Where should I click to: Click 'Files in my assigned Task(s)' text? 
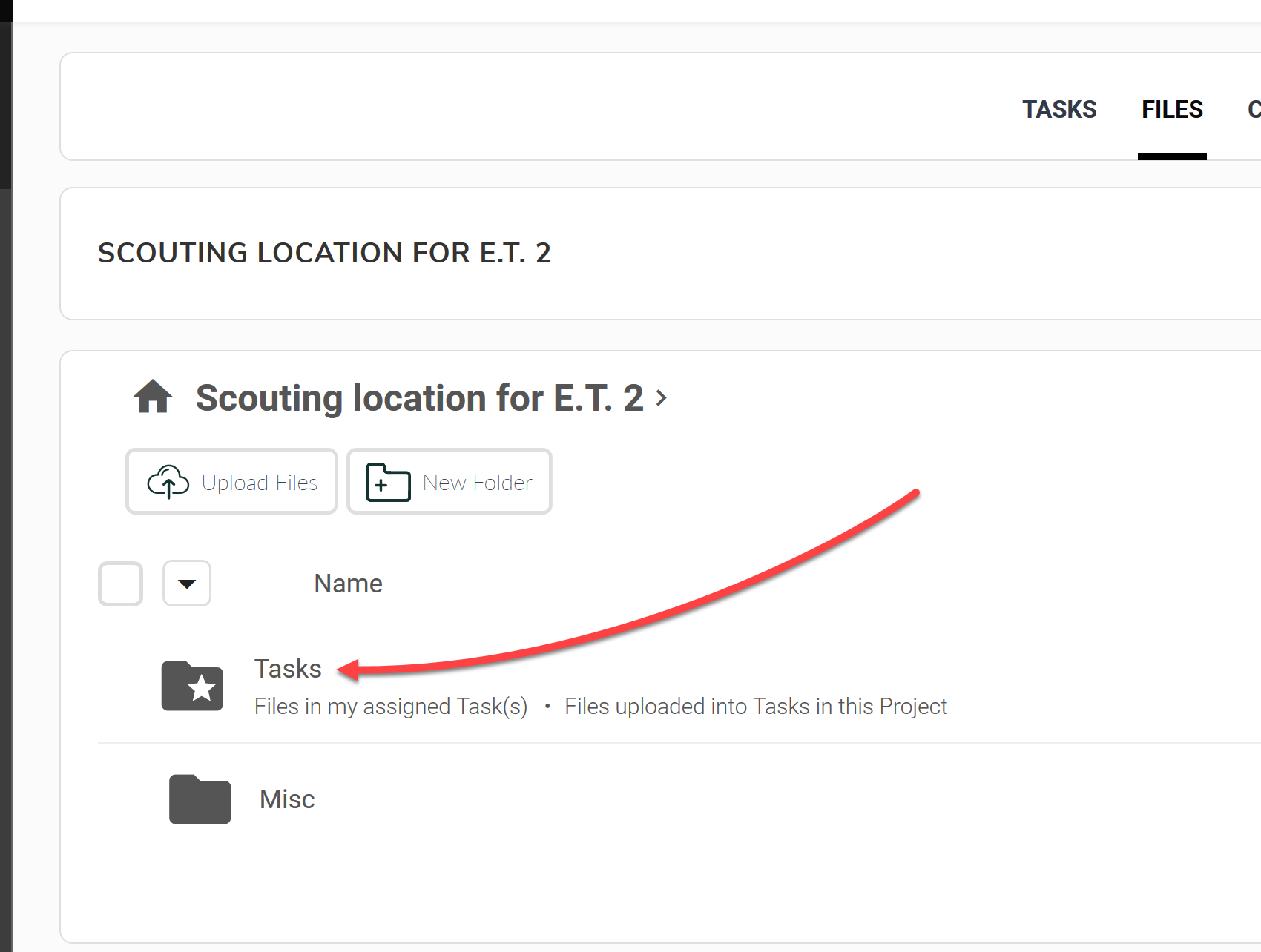click(x=391, y=707)
